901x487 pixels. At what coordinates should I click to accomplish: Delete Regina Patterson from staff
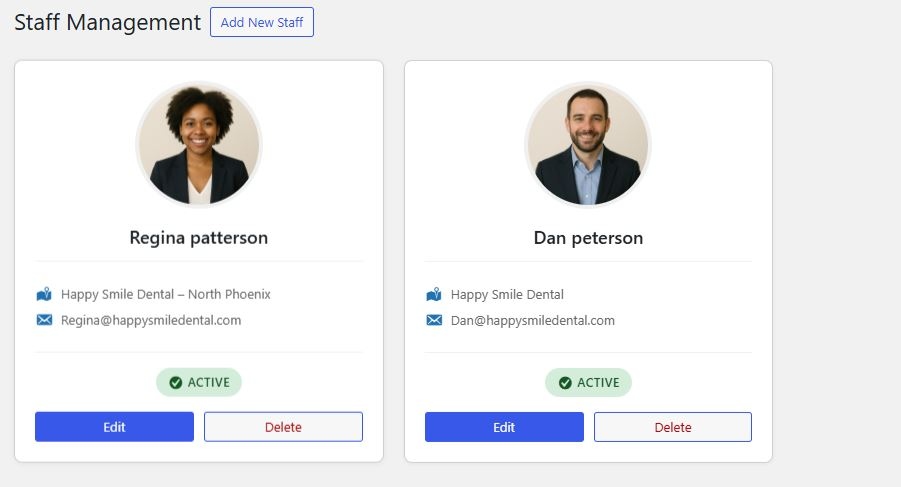click(283, 427)
